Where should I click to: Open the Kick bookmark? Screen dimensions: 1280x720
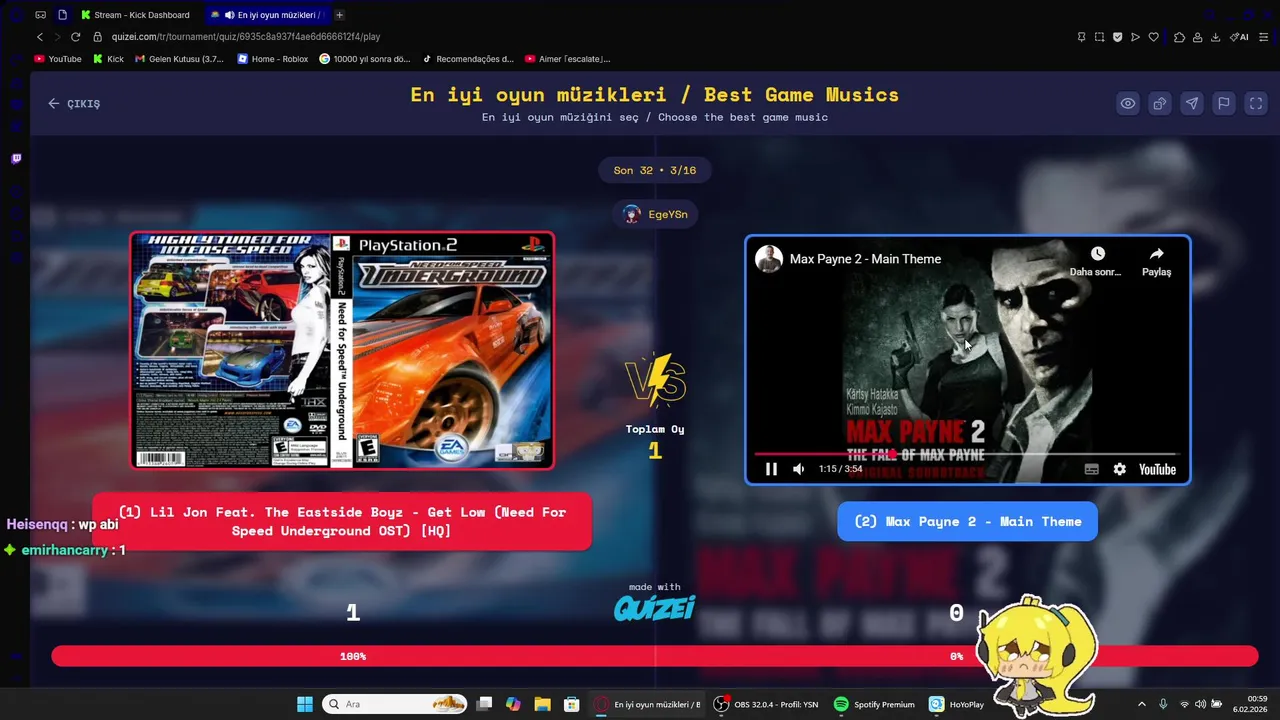pyautogui.click(x=108, y=59)
